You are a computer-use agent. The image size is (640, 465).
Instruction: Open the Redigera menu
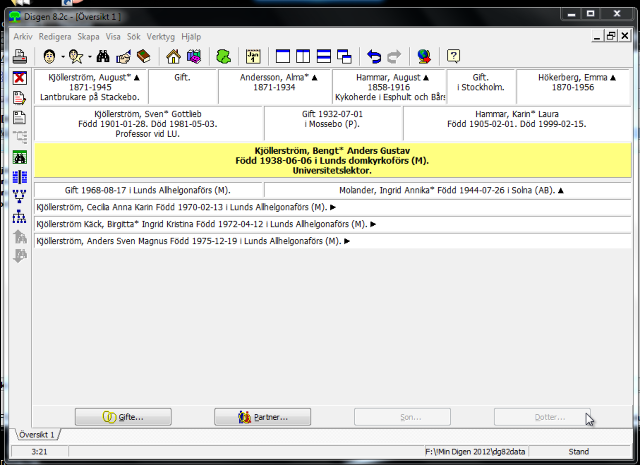55,36
